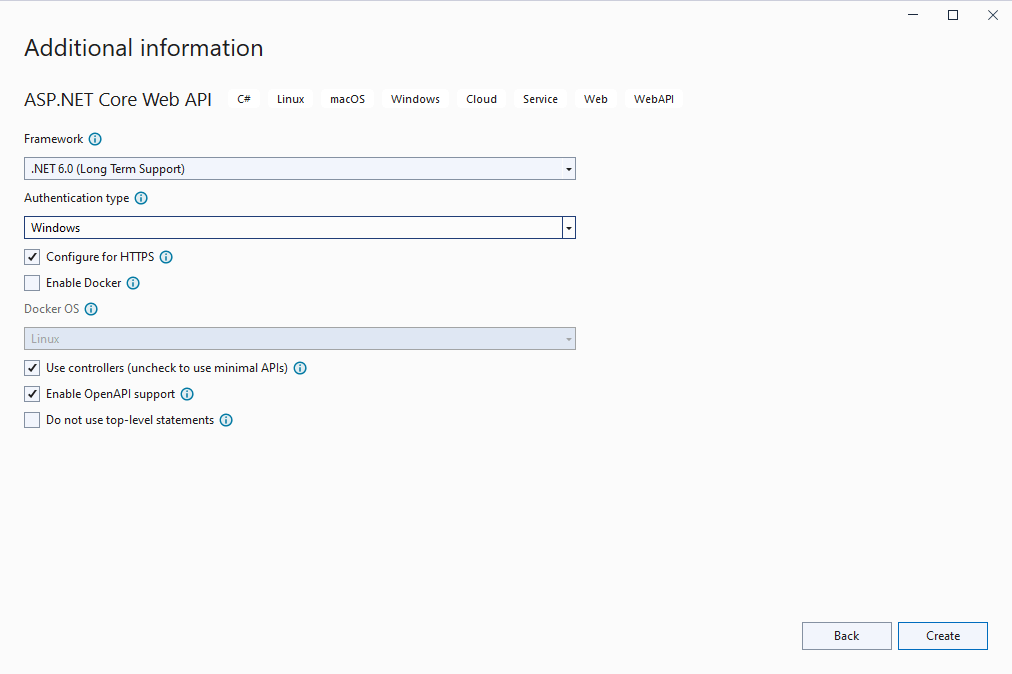Open the Framework dropdown
1012x674 pixels.
point(299,169)
